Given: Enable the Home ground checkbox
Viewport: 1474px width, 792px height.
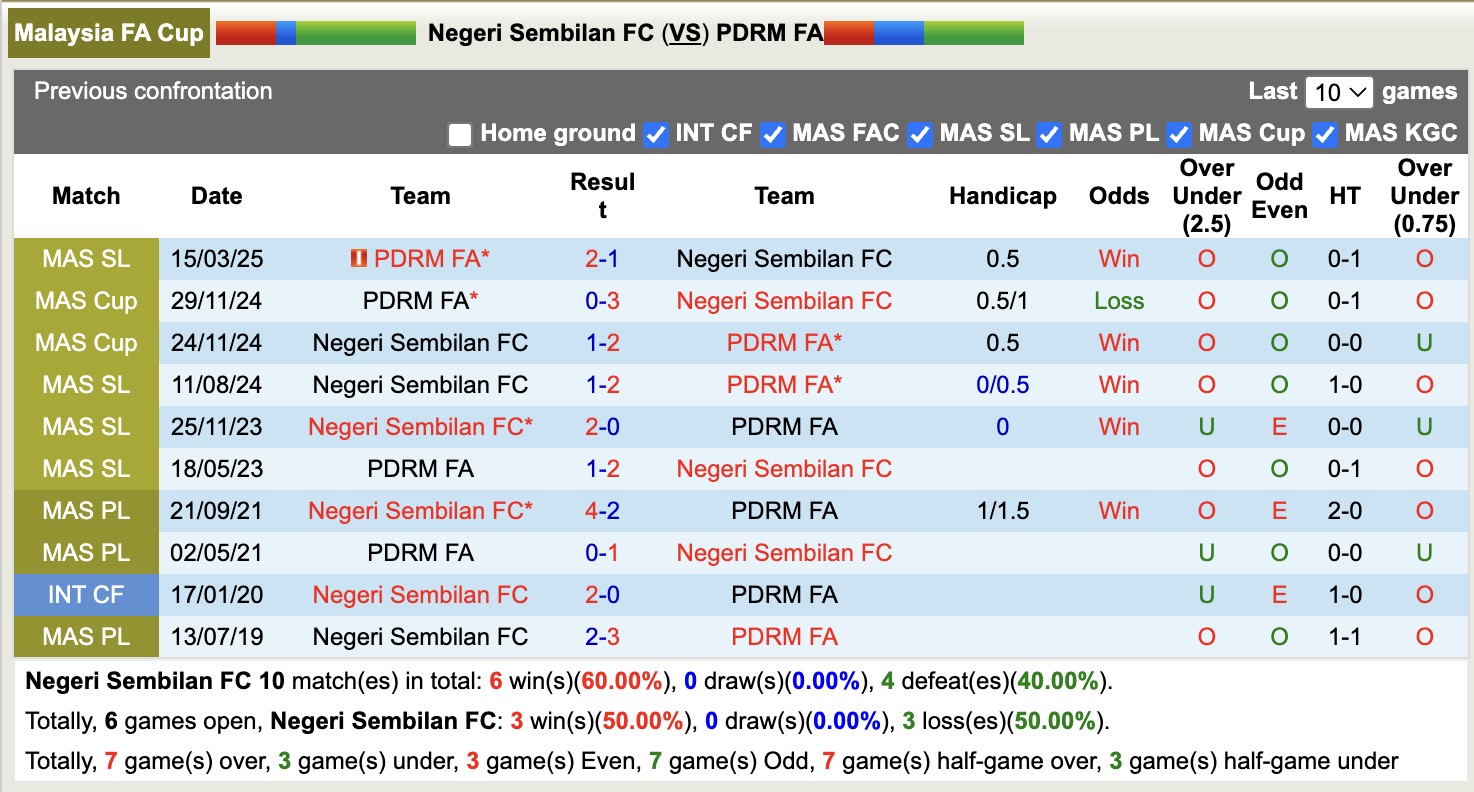Looking at the screenshot, I should pos(460,133).
